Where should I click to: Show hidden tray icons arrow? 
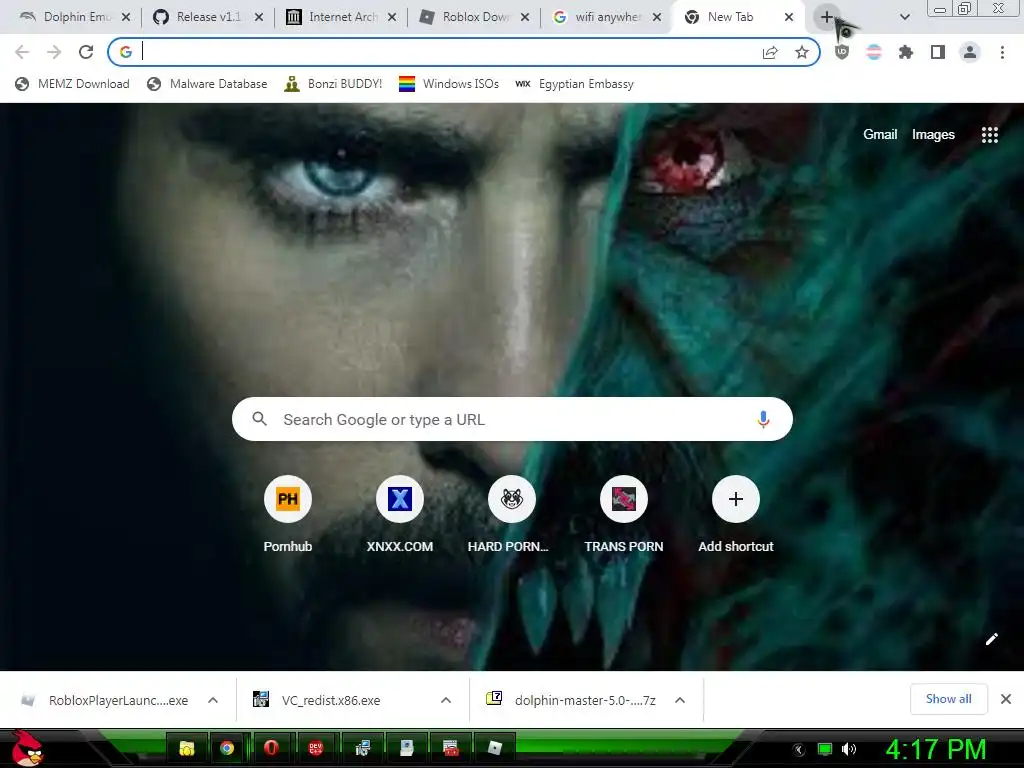(799, 750)
